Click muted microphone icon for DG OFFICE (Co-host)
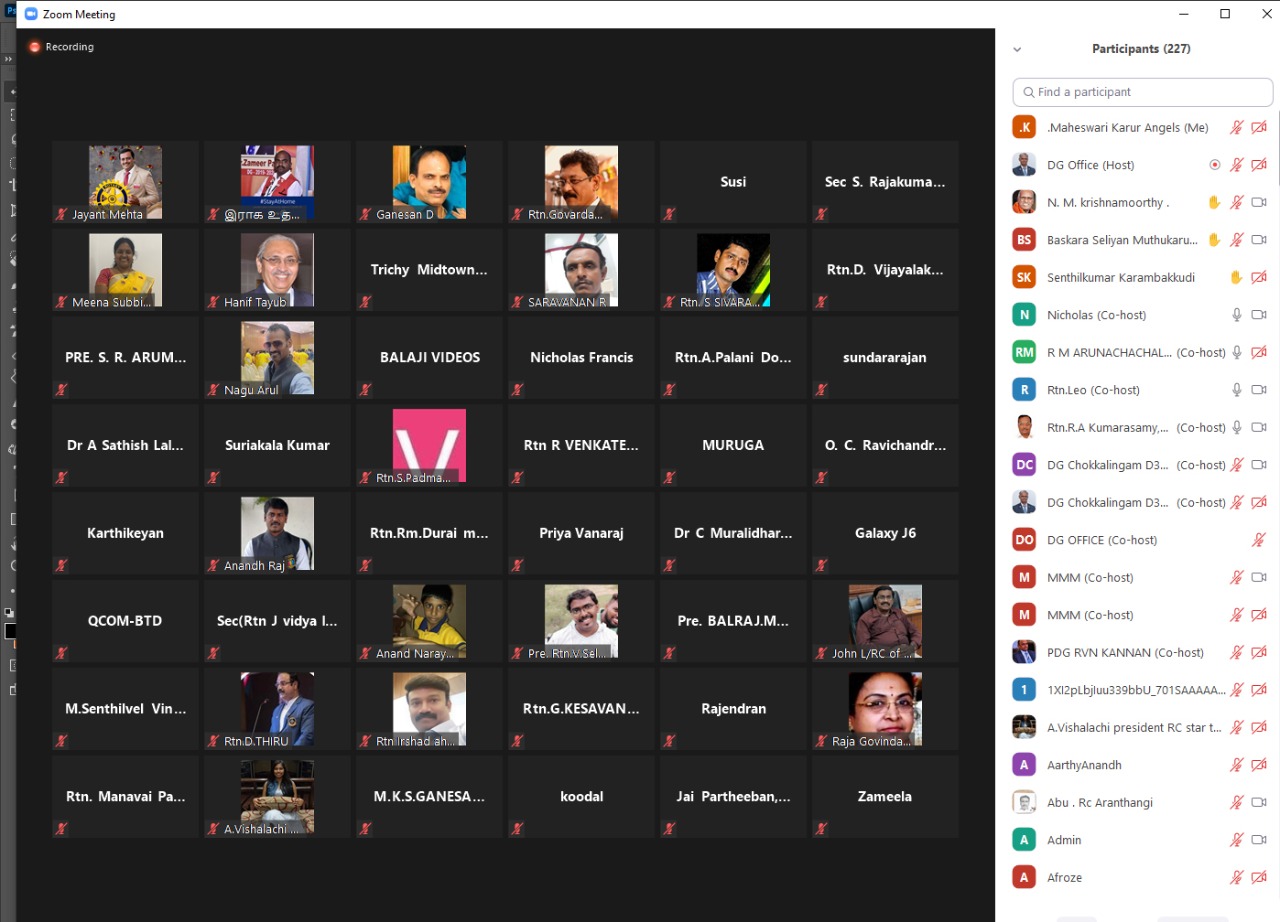The image size is (1280, 922). (x=1259, y=540)
